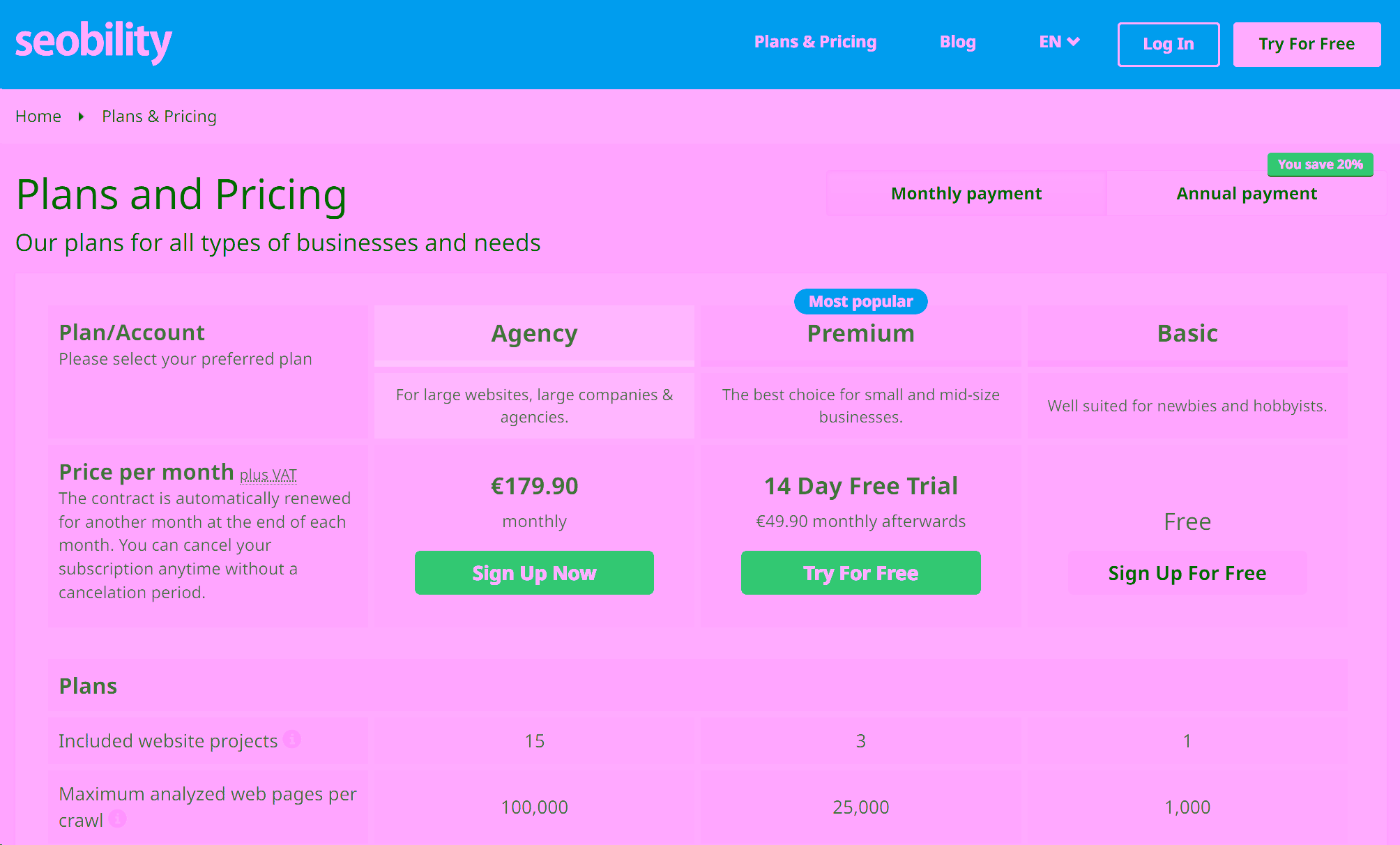Open Plans & Pricing from the top navigation
The image size is (1400, 845).
point(814,42)
